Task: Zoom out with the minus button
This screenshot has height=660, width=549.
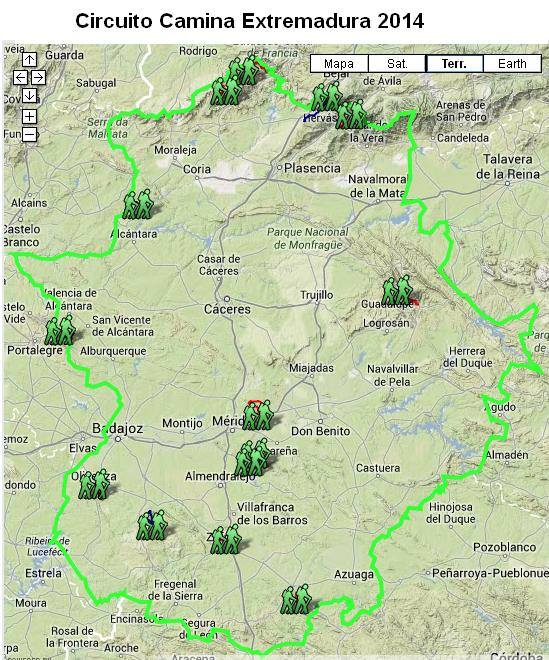Action: pos(29,135)
